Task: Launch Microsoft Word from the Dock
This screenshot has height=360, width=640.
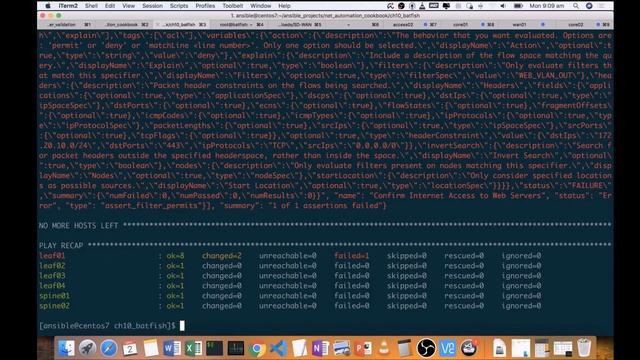Action: [172, 348]
